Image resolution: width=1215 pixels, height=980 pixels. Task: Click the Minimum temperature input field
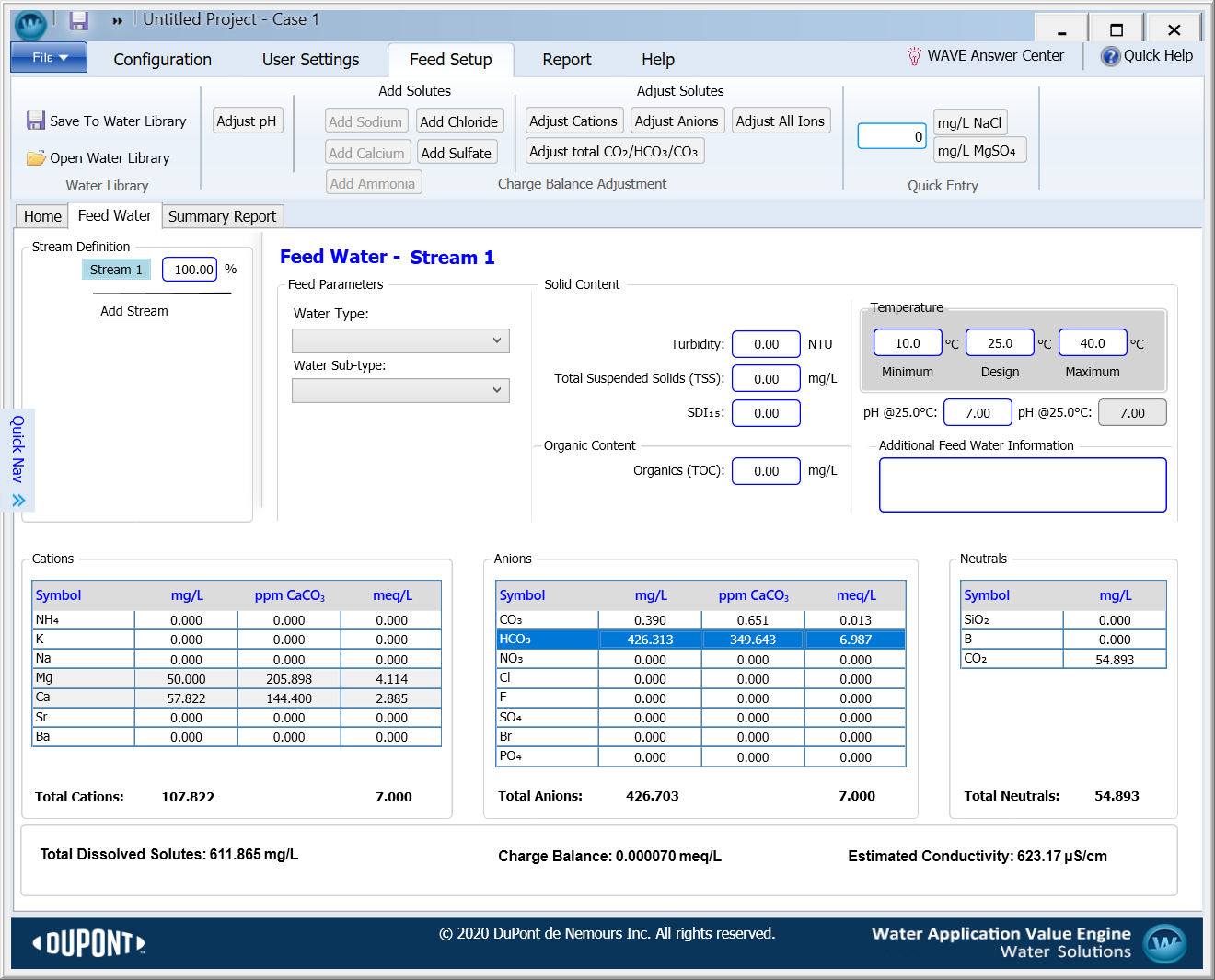[908, 342]
